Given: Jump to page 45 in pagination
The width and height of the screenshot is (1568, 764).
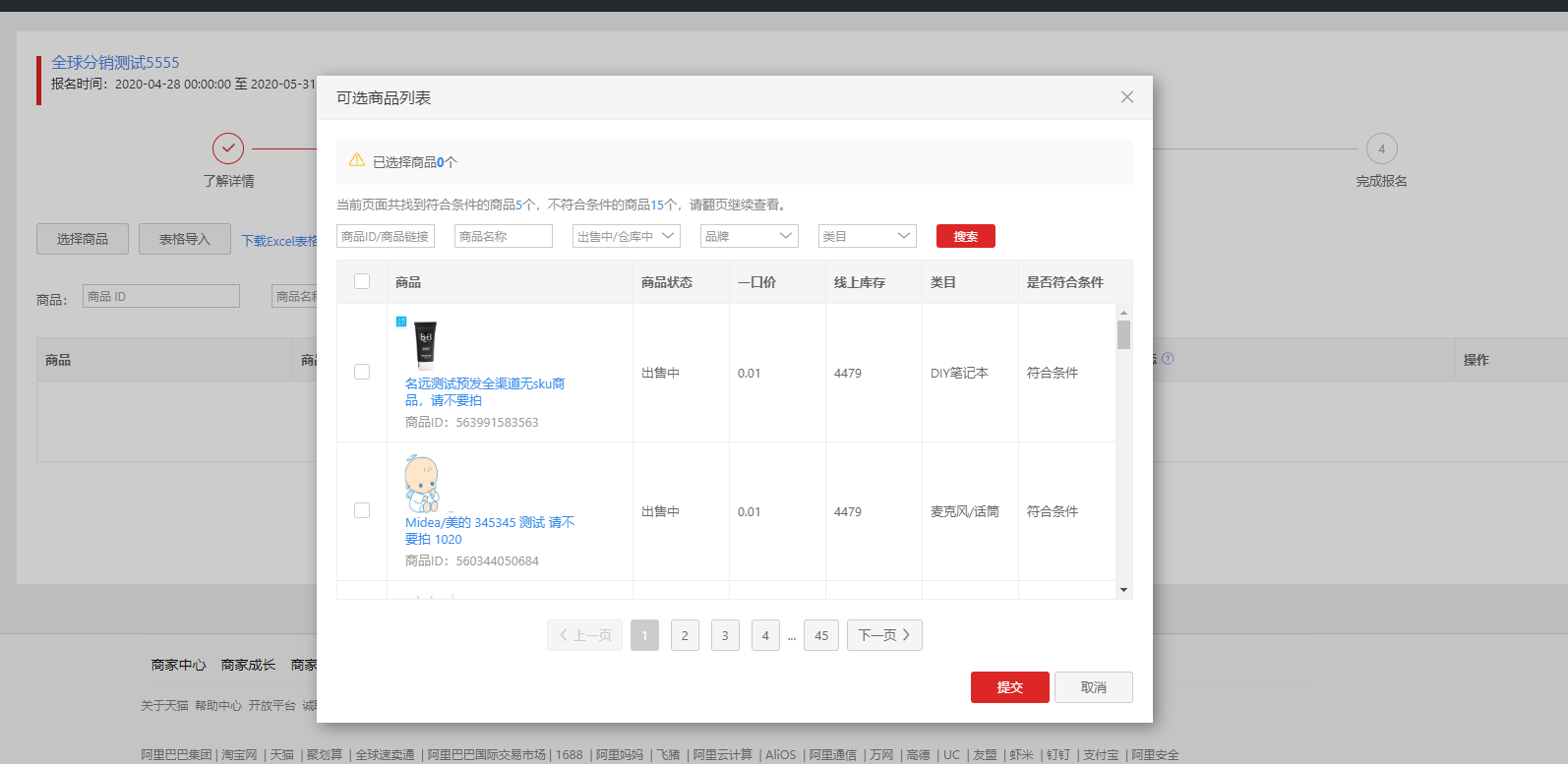Looking at the screenshot, I should (x=820, y=636).
